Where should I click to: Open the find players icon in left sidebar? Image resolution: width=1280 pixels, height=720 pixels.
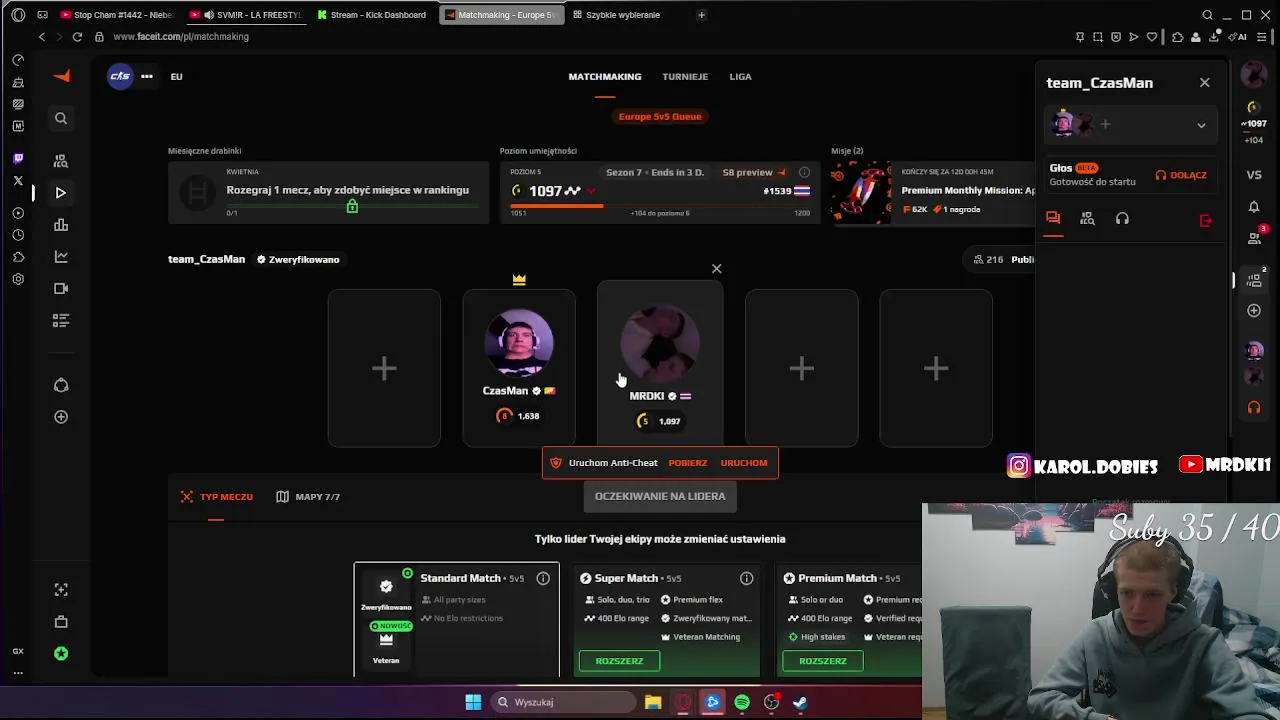[61, 160]
